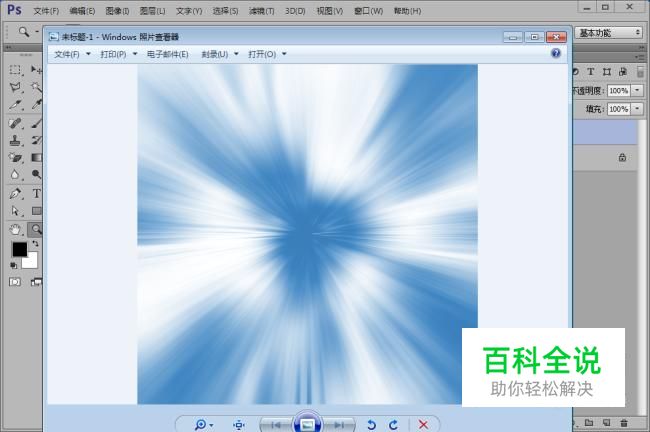The image size is (650, 432).
Task: Open Photoshop 文件(F) menu
Action: [x=46, y=11]
